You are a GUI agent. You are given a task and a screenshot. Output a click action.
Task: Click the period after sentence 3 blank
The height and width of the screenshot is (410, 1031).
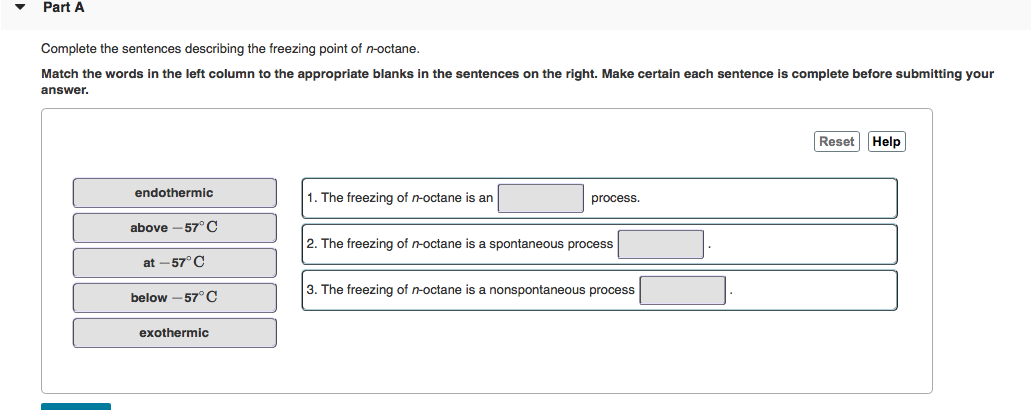(x=732, y=291)
